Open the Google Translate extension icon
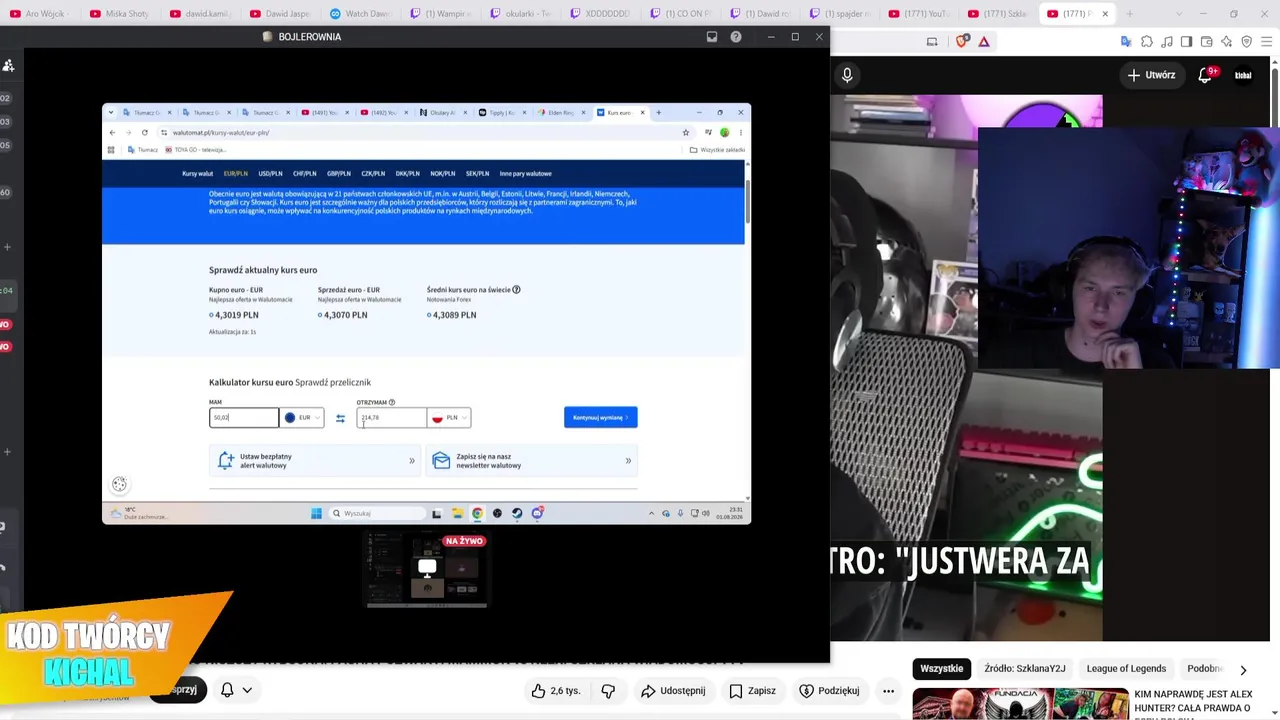This screenshot has width=1280, height=720. pyautogui.click(x=1127, y=42)
